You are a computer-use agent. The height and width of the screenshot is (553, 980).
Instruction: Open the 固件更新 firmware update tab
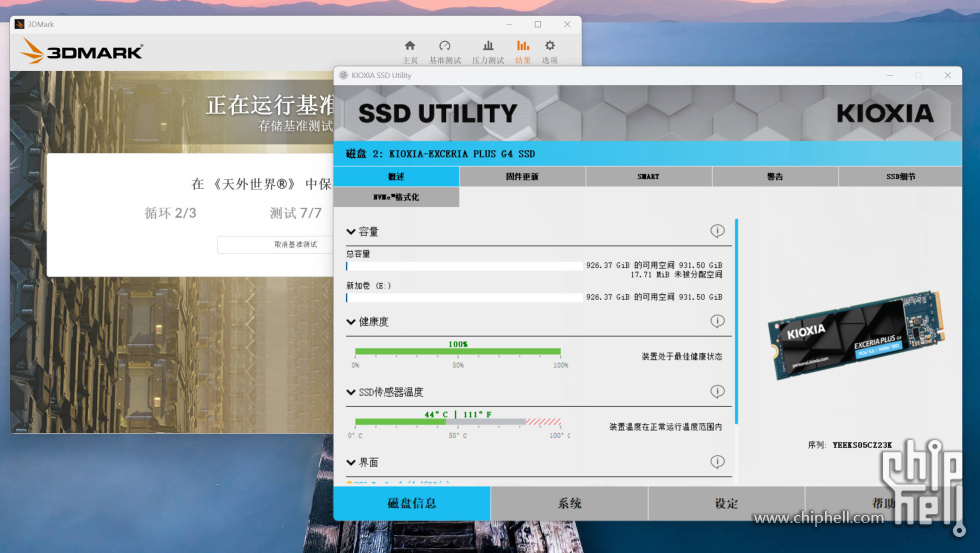(x=522, y=176)
